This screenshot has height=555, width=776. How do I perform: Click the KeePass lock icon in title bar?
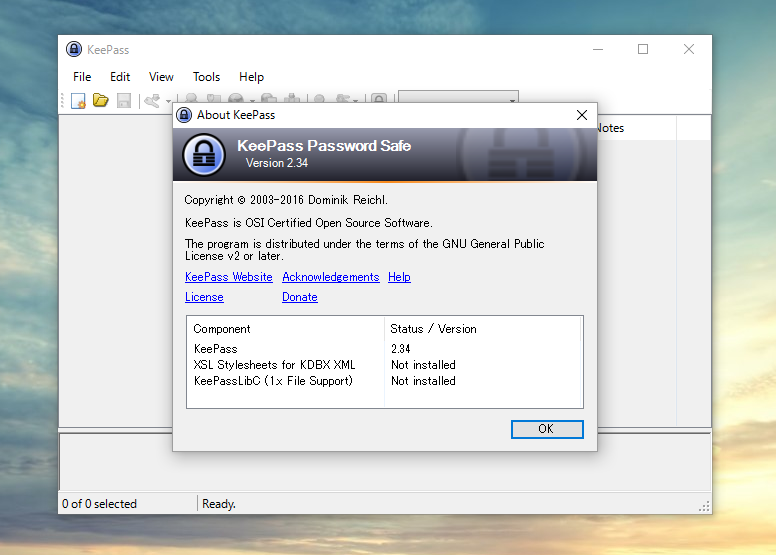[74, 49]
